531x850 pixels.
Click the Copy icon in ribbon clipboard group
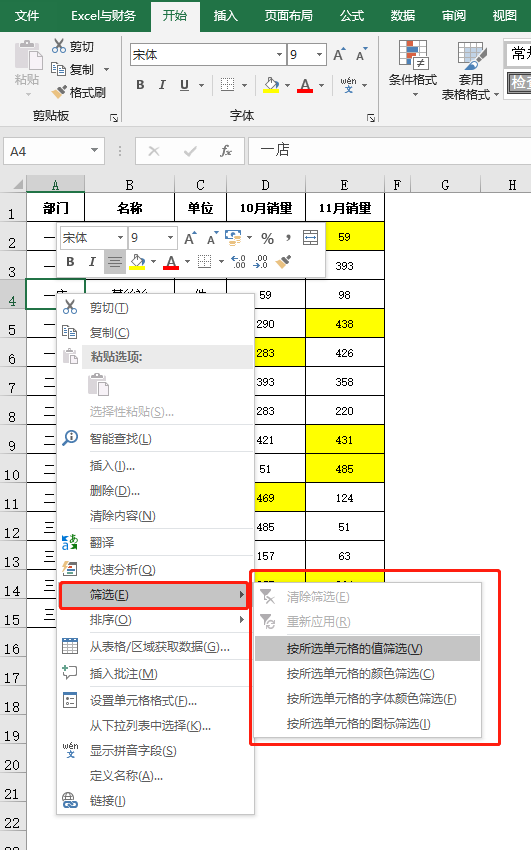click(x=59, y=69)
